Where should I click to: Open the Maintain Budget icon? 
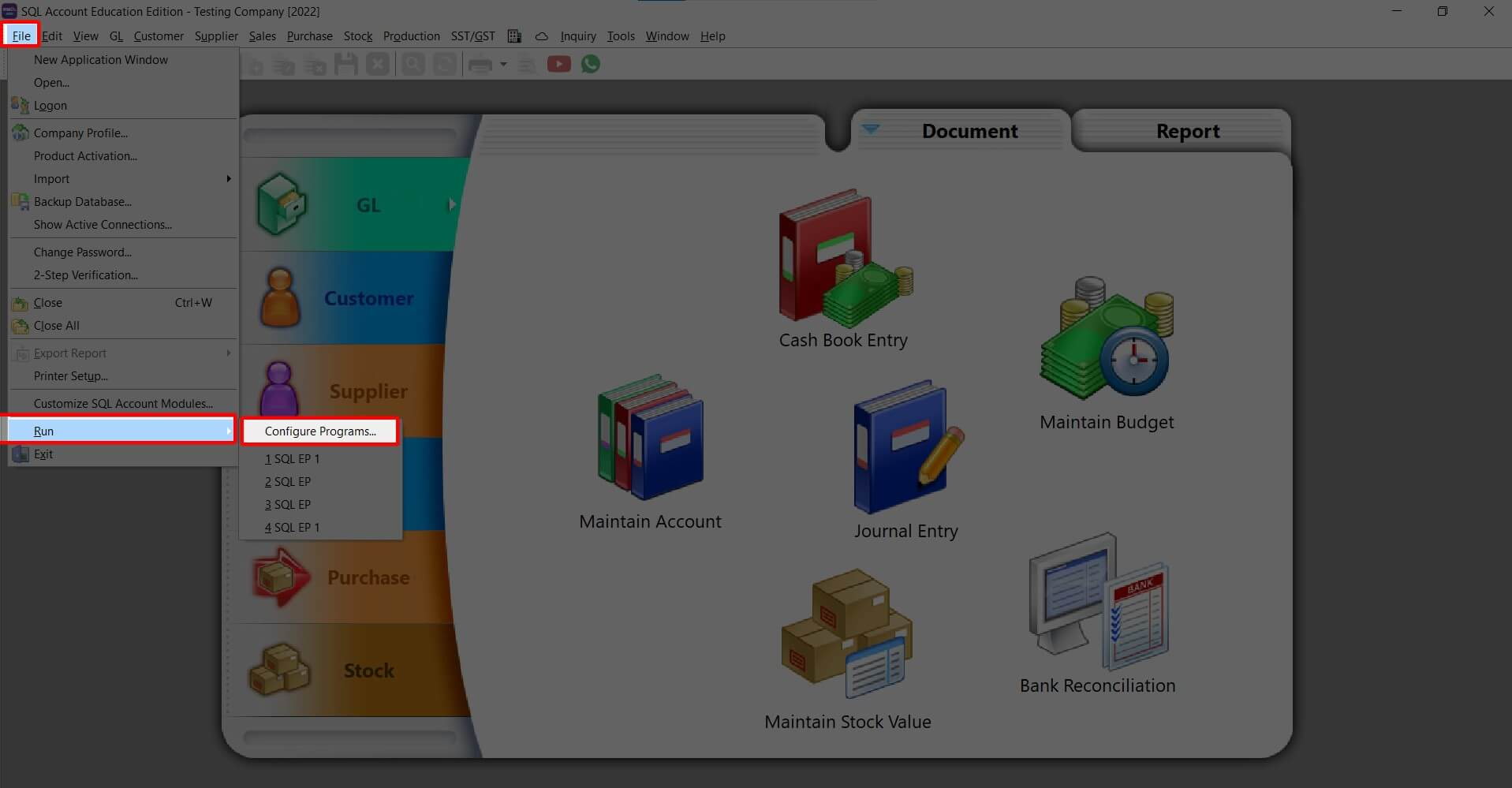coord(1107,338)
